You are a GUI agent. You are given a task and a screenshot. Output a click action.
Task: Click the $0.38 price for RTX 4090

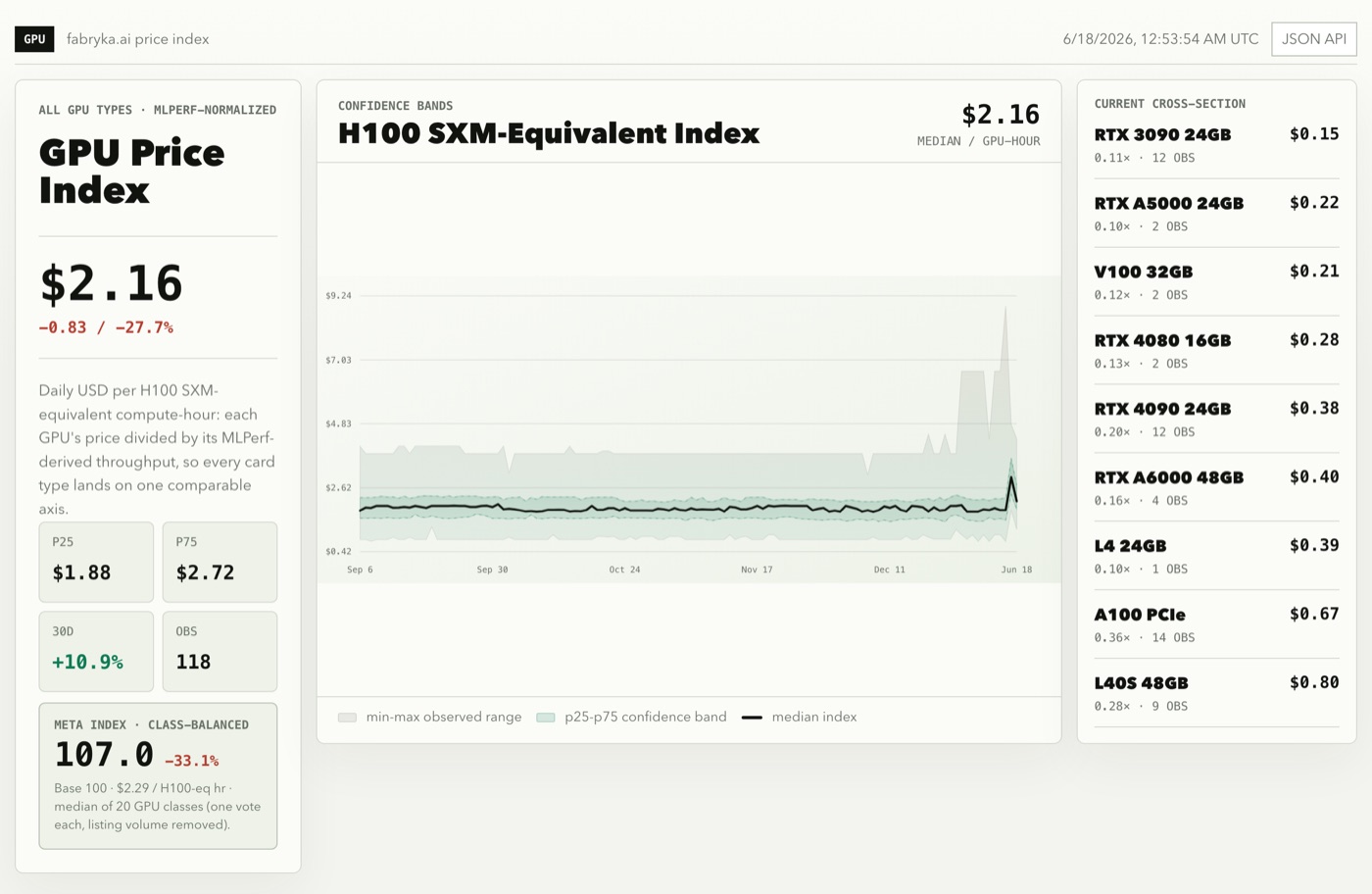pos(1314,409)
